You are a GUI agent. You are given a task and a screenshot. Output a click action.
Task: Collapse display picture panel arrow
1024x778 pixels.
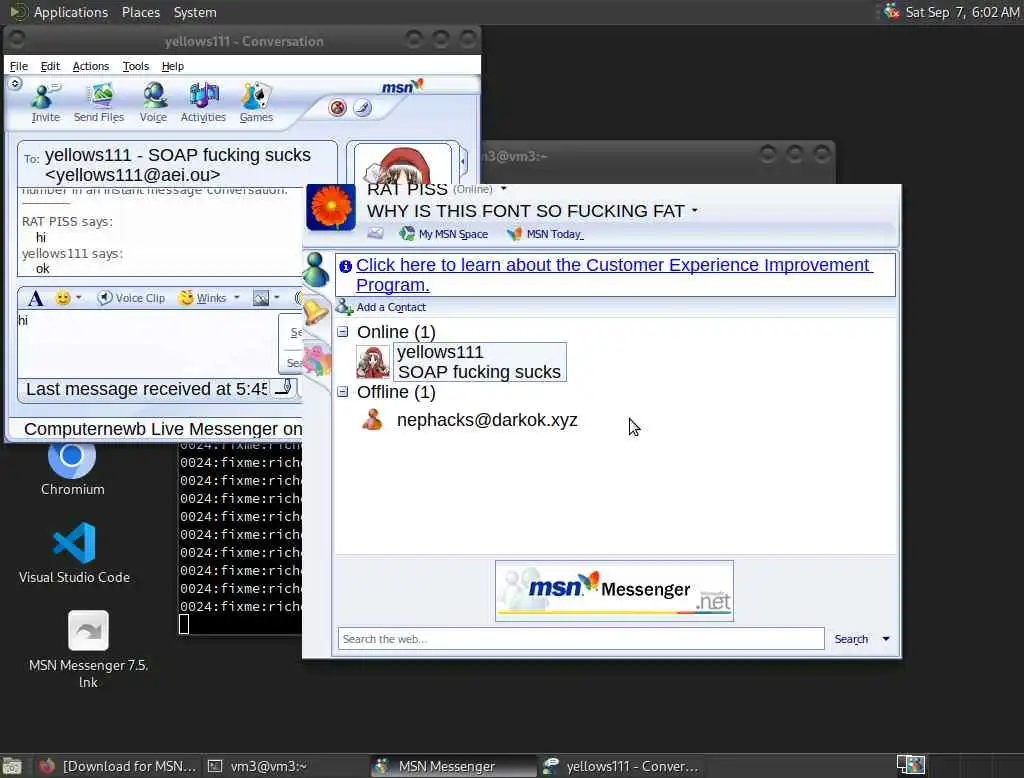[464, 161]
